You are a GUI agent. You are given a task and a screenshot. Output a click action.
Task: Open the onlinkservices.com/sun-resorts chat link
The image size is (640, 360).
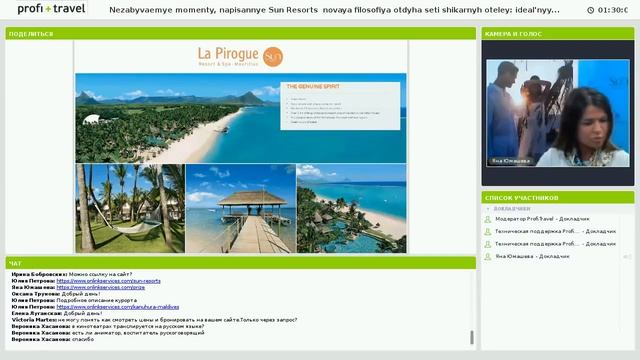[x=108, y=281]
